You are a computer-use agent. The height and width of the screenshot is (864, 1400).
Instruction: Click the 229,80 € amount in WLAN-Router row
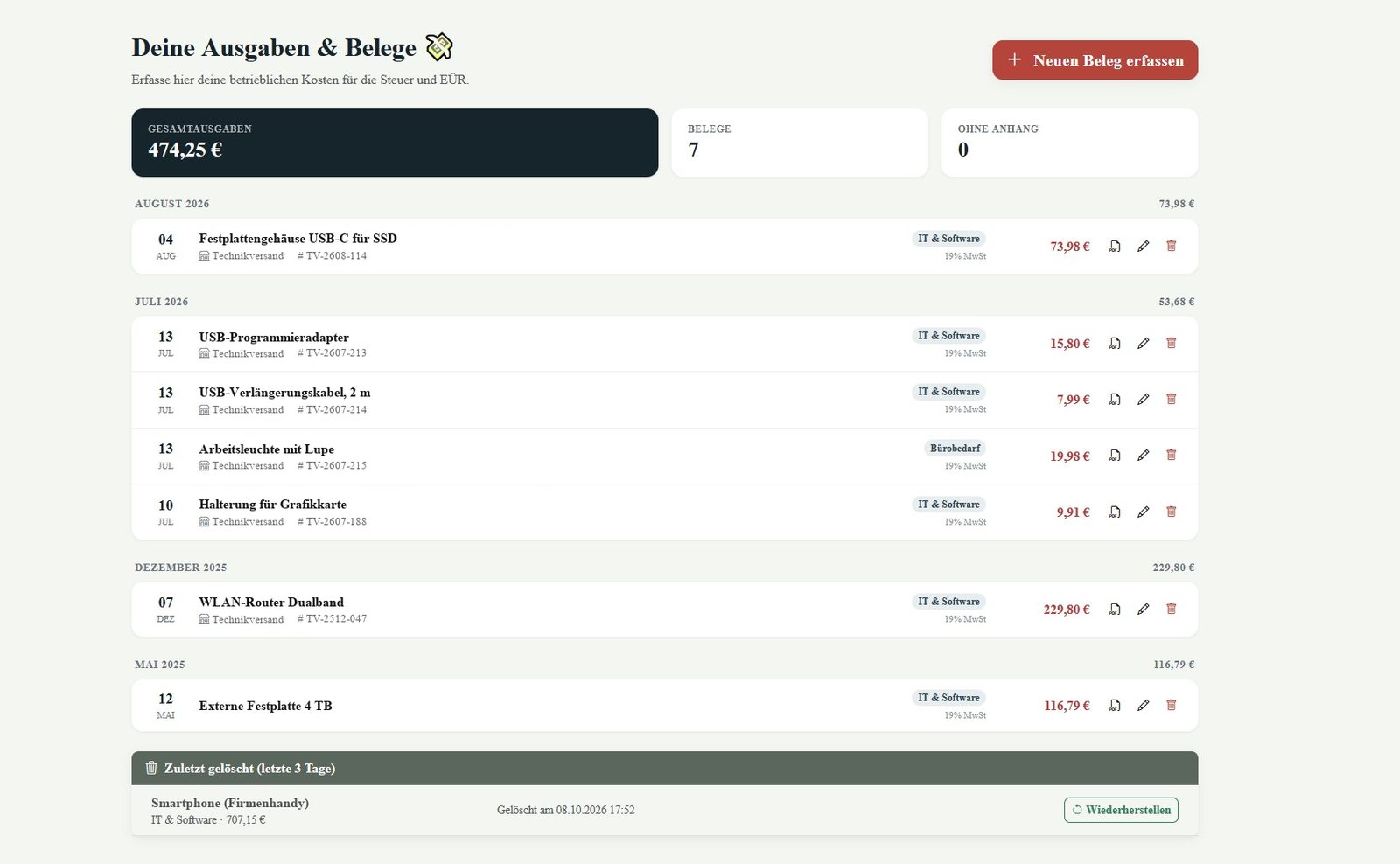point(1067,610)
